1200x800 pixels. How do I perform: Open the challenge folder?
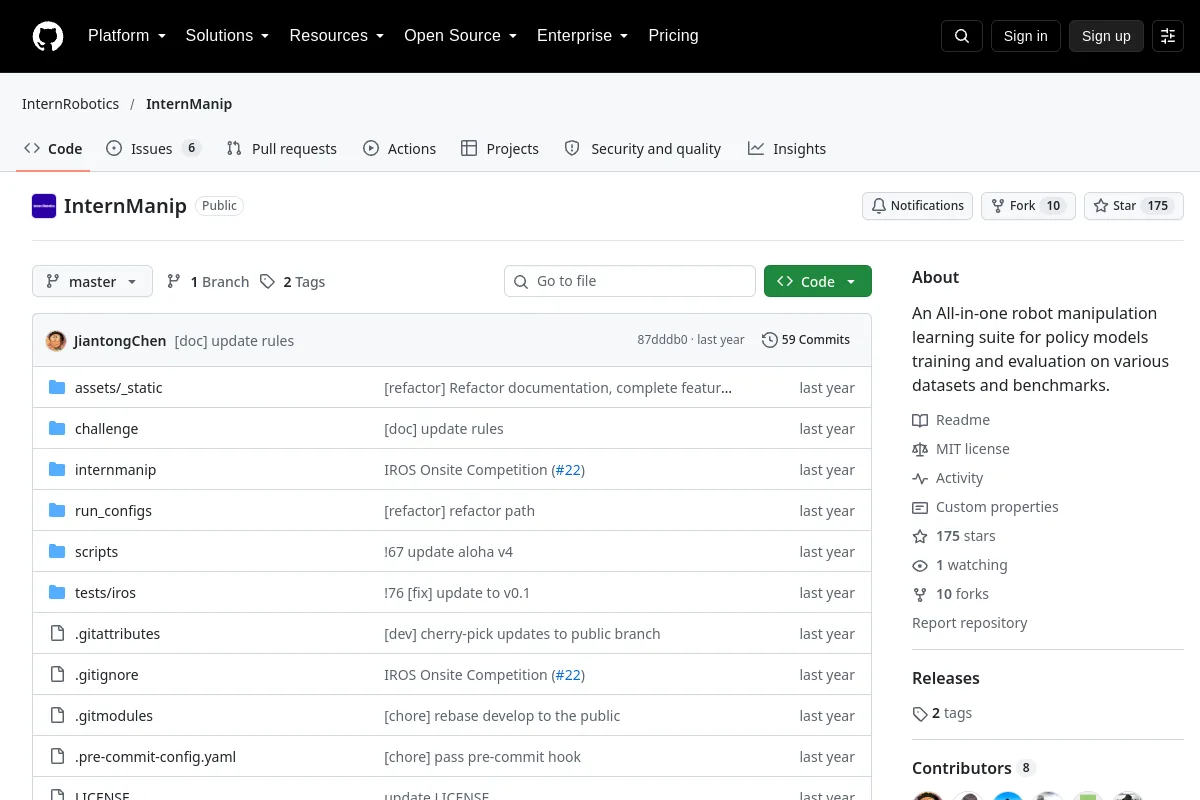[106, 429]
